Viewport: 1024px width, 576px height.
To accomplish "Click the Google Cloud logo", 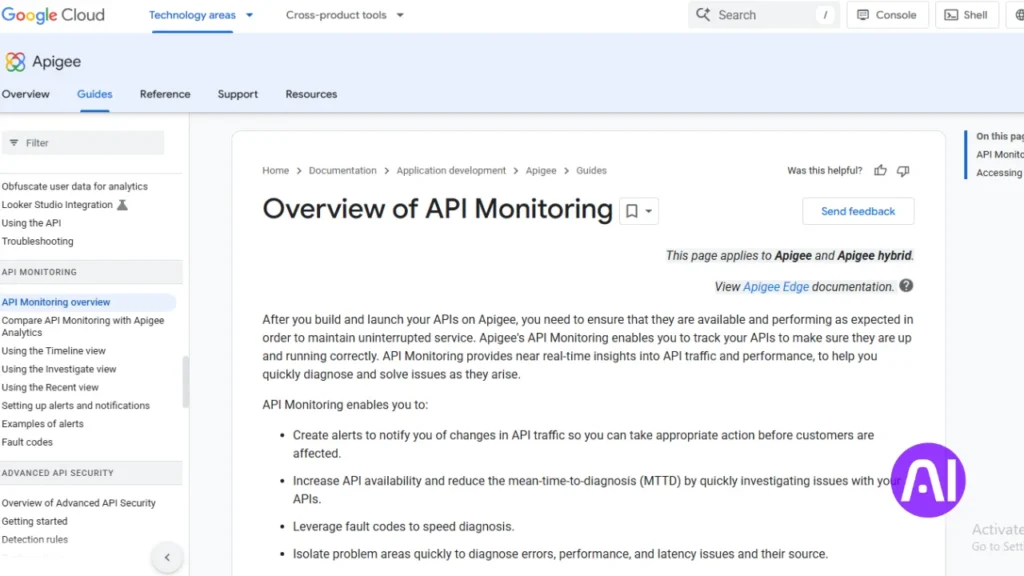I will tap(54, 15).
